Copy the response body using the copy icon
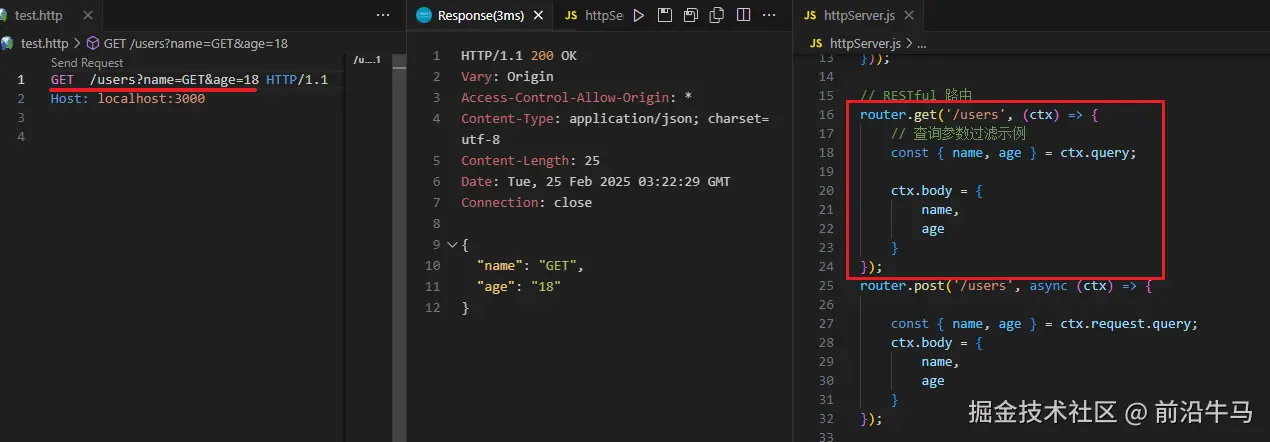Image resolution: width=1270 pixels, height=442 pixels. pos(716,15)
